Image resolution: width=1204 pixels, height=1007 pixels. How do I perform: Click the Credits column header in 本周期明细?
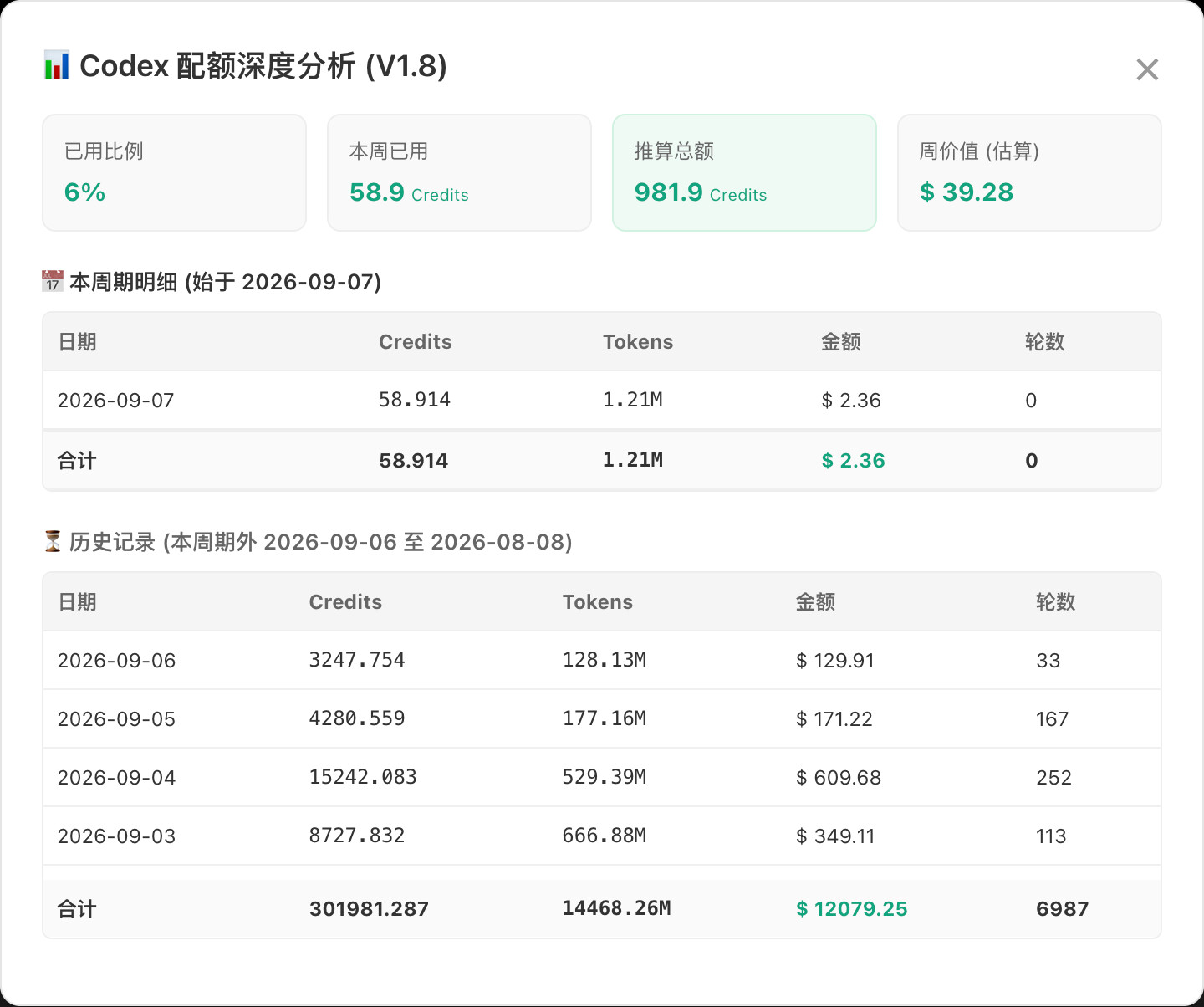click(416, 341)
